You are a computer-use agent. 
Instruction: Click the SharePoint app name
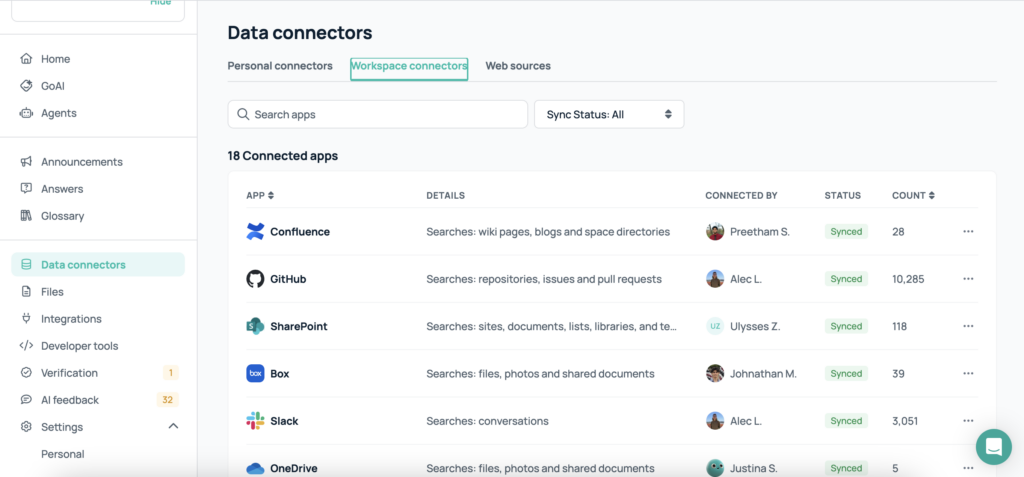(x=299, y=326)
